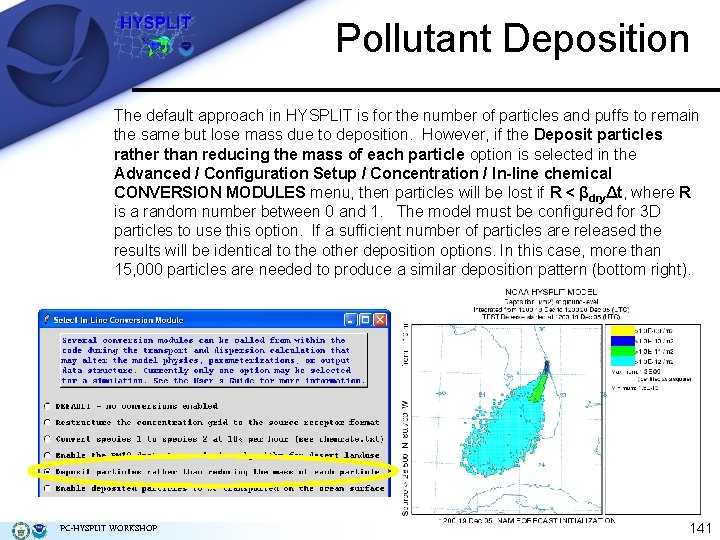Click the green legend color swatch
Viewport: 720px width, 540px height.
coord(622,351)
